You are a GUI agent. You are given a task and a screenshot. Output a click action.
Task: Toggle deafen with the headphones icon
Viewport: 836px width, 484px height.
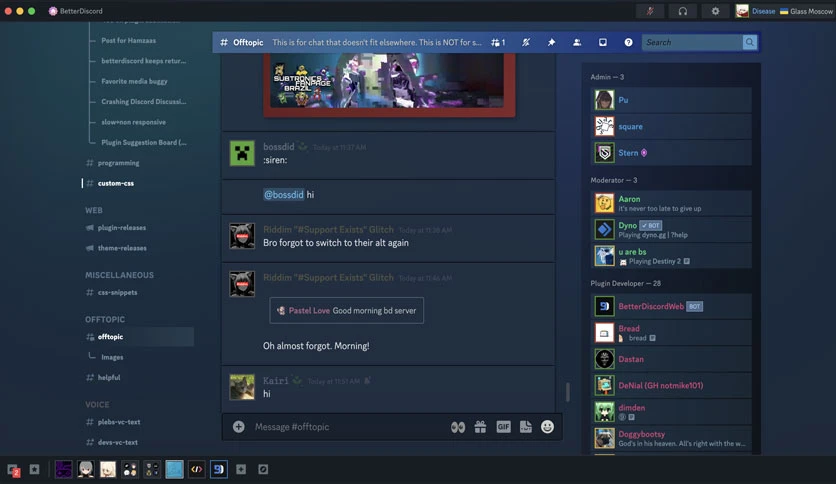(682, 11)
